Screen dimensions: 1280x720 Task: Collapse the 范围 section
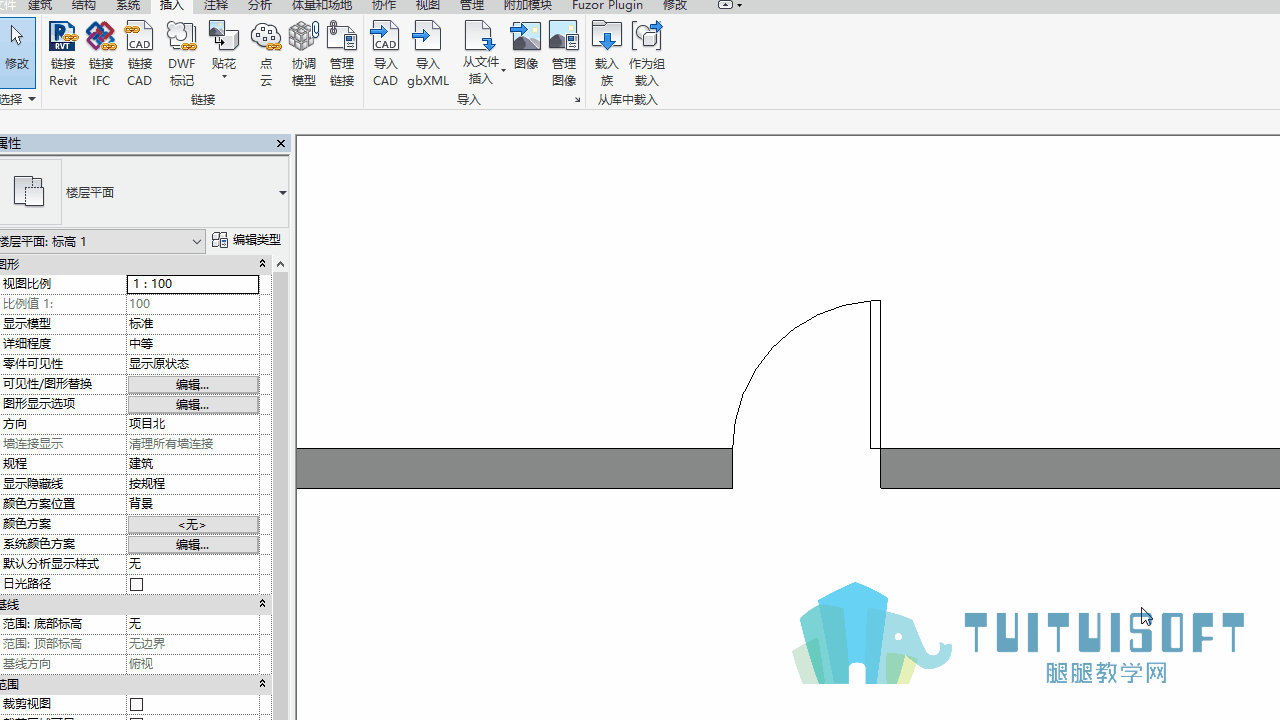(x=263, y=684)
